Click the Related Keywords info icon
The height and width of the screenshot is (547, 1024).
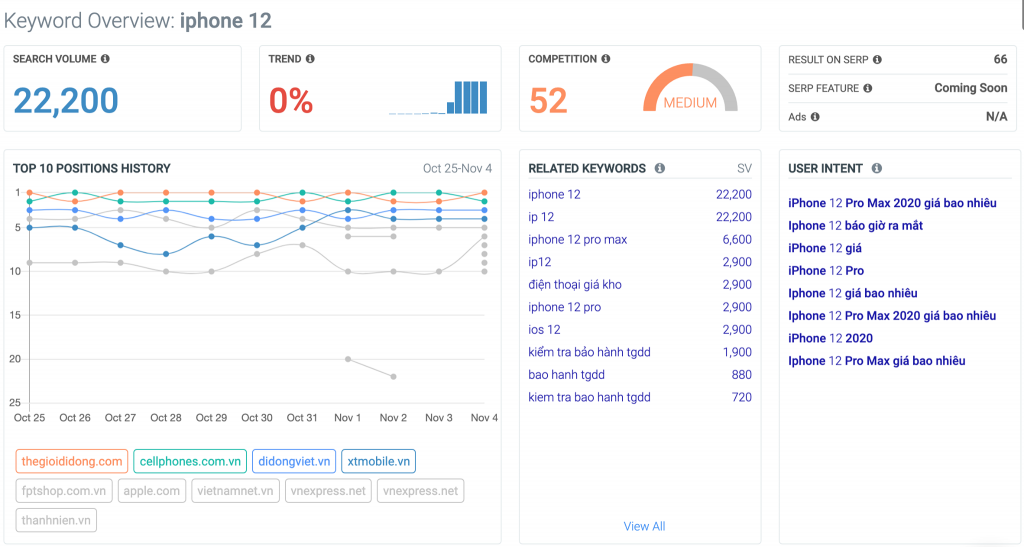point(659,169)
